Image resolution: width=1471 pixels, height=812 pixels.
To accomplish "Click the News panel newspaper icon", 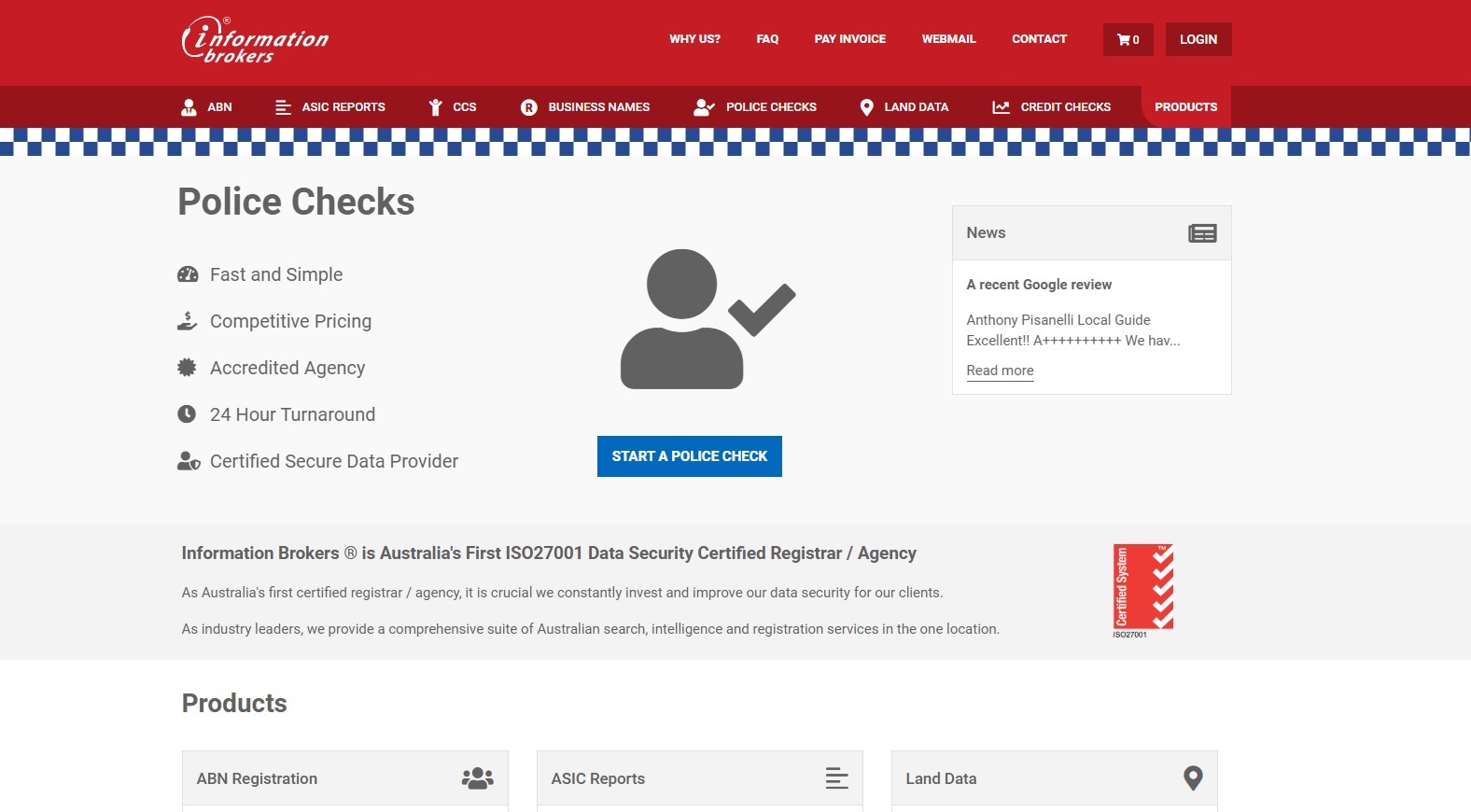I will [1202, 233].
